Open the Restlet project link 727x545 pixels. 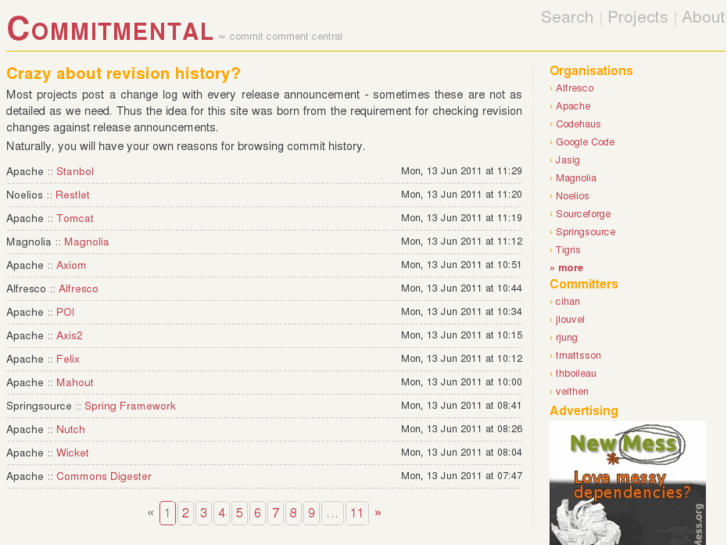[x=72, y=195]
